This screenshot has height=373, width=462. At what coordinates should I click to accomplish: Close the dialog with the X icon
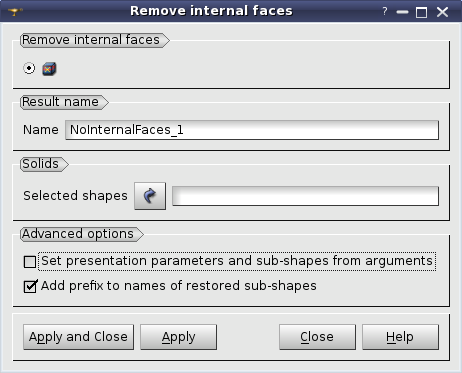[x=443, y=12]
